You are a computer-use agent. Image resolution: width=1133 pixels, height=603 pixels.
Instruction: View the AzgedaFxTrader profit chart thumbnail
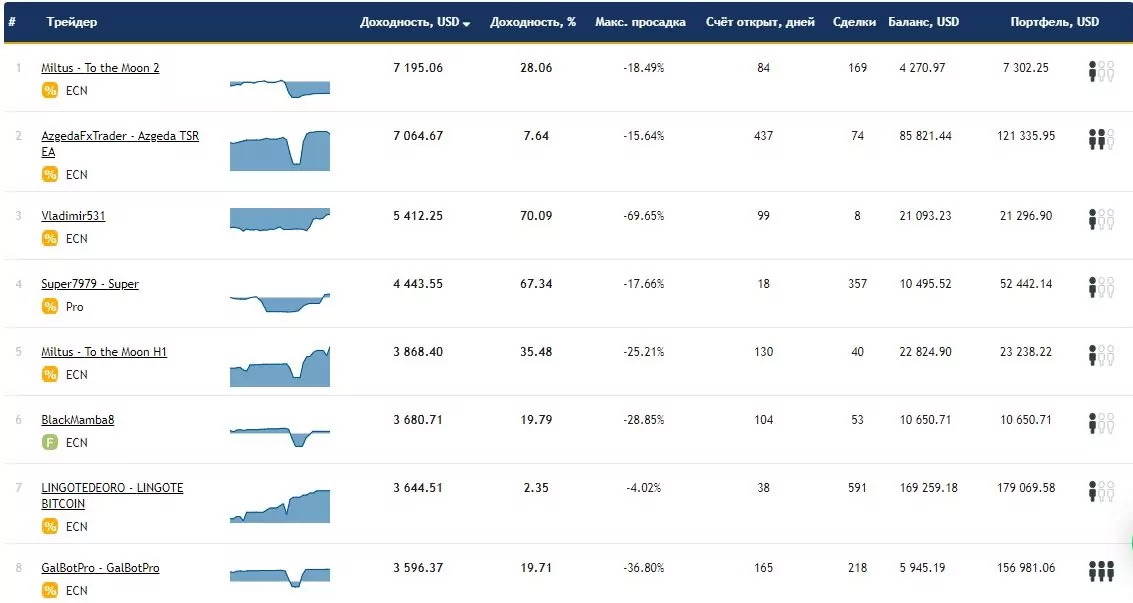[x=280, y=151]
